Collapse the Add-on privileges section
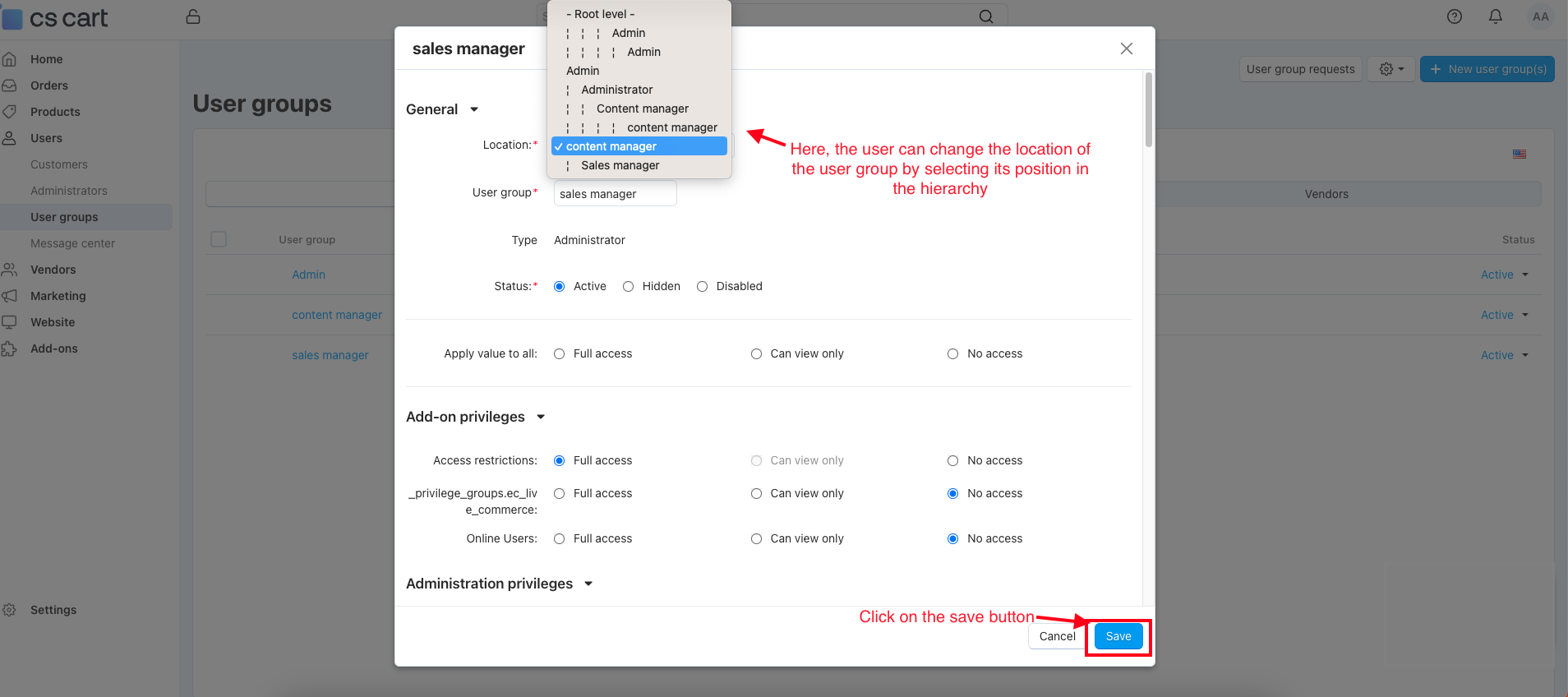 (x=541, y=417)
